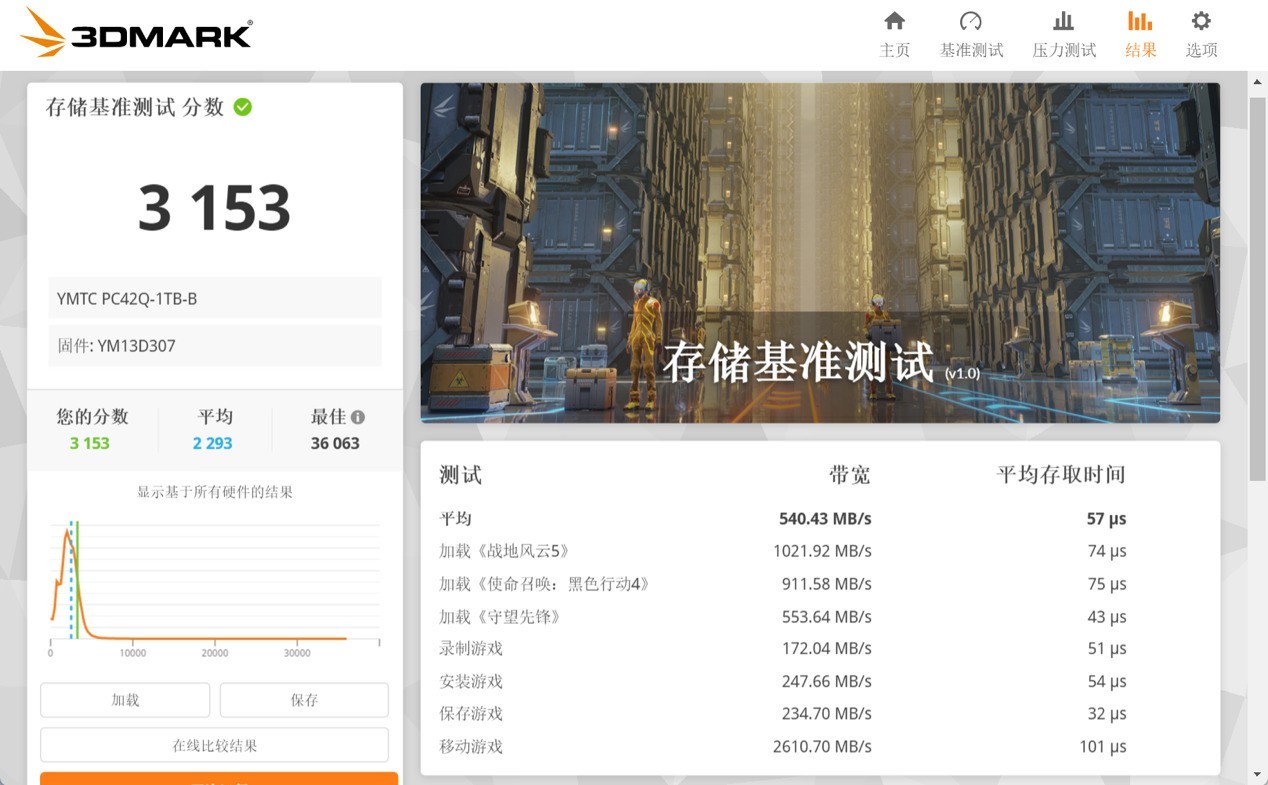Click the info icon beside 最佳
Screen dimensions: 1268x785
(x=358, y=417)
